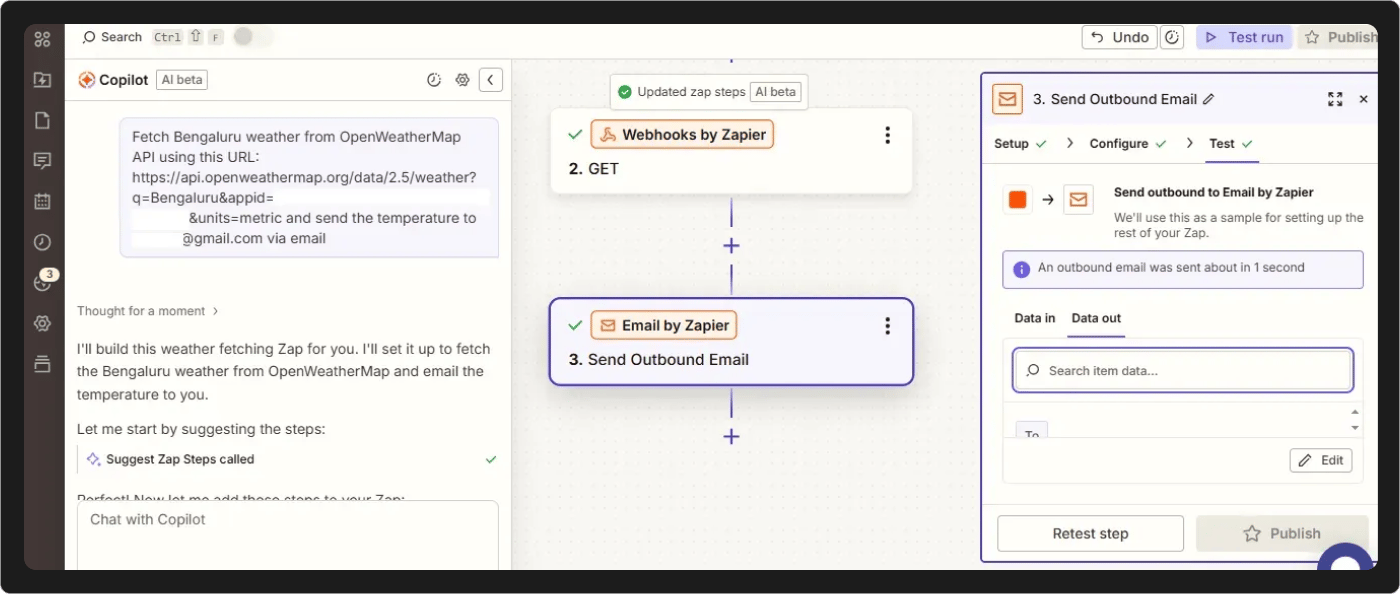Click the version history icon beside Undo
This screenshot has width=1400, height=594.
[1173, 37]
